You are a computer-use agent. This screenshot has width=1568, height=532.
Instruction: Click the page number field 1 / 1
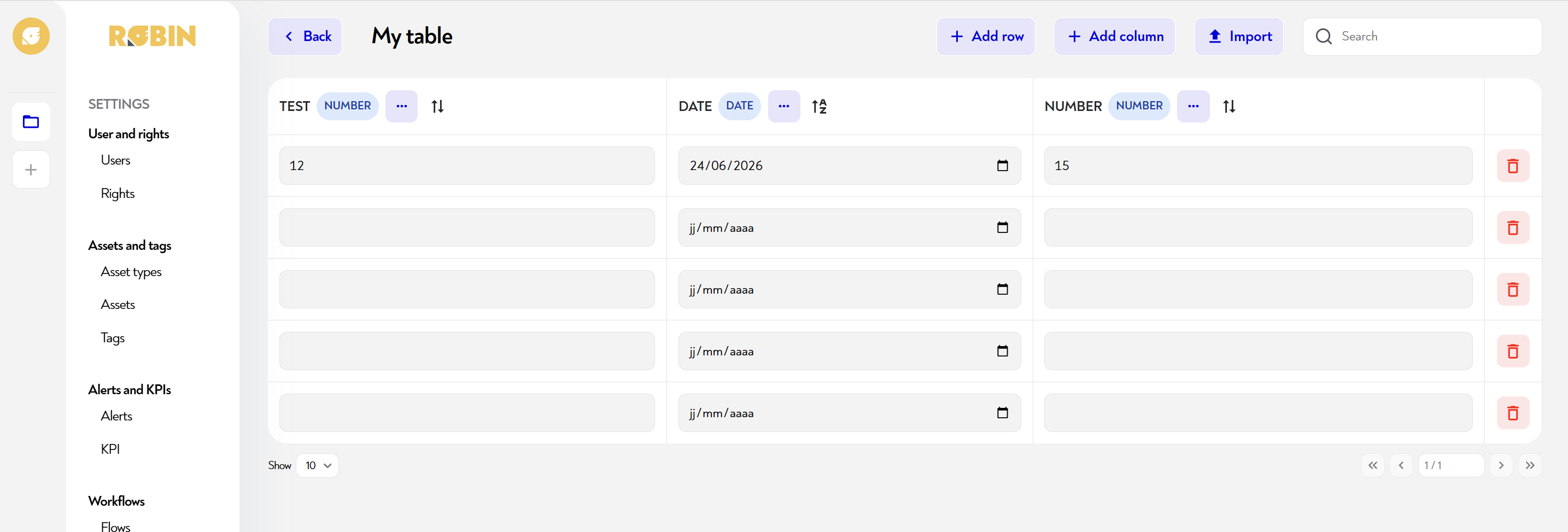pos(1450,465)
